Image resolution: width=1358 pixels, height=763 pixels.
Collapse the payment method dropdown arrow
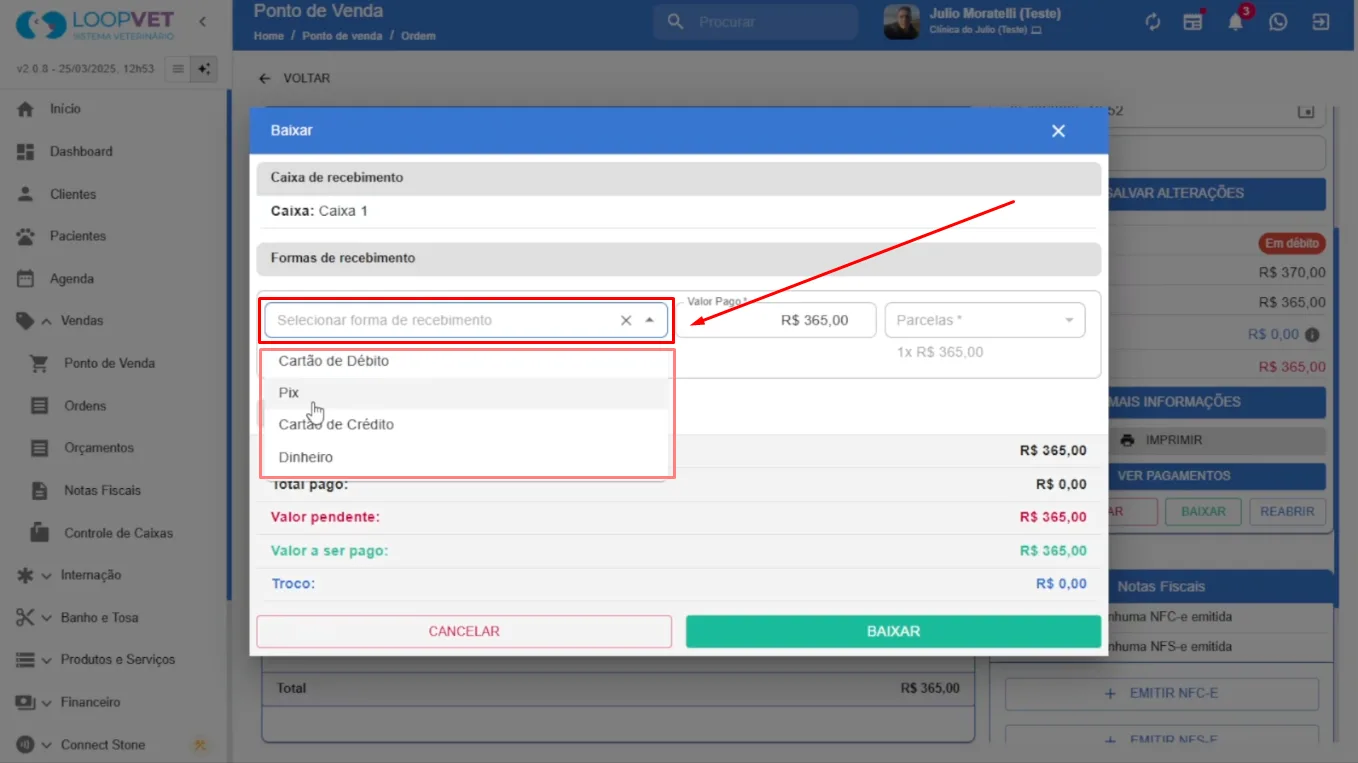point(650,320)
